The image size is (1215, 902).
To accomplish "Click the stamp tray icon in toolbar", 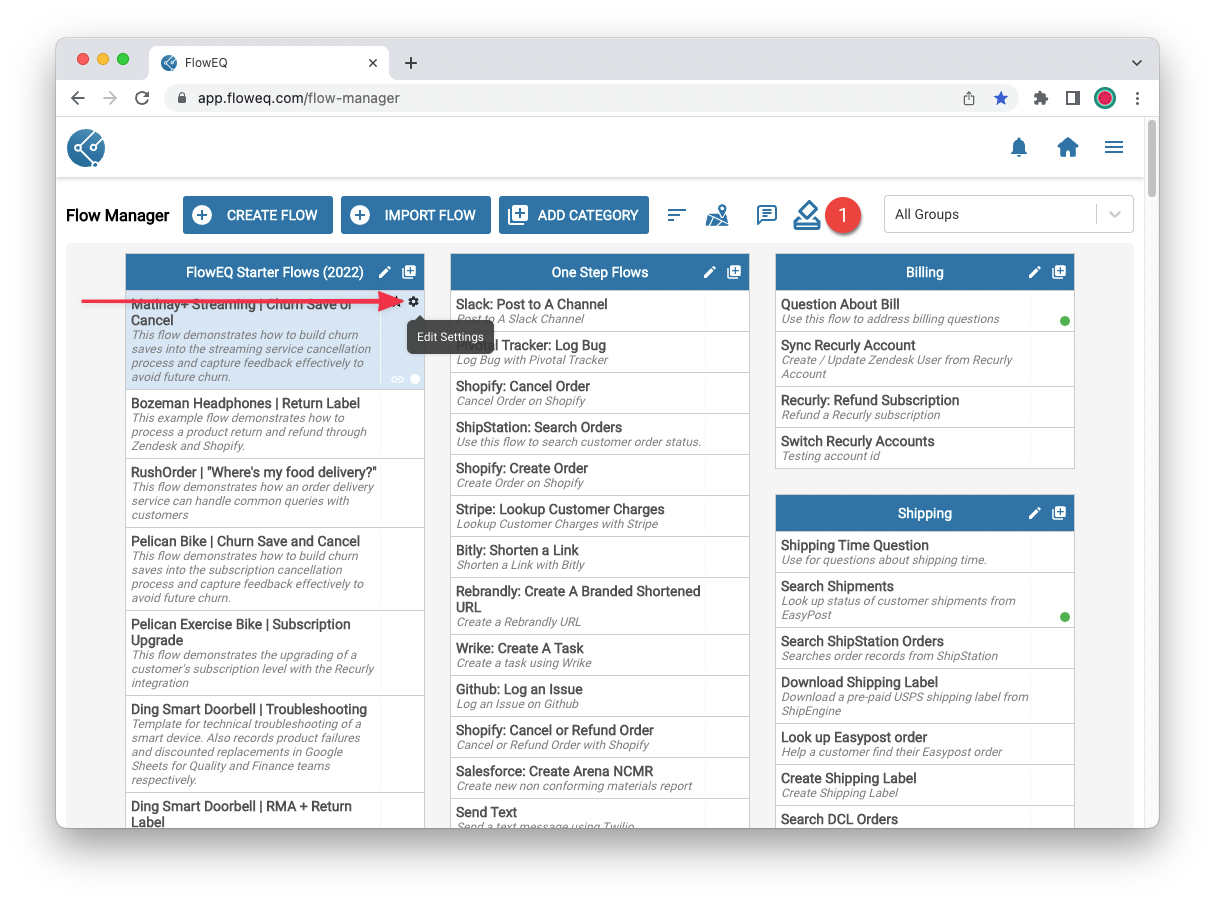I will 807,215.
